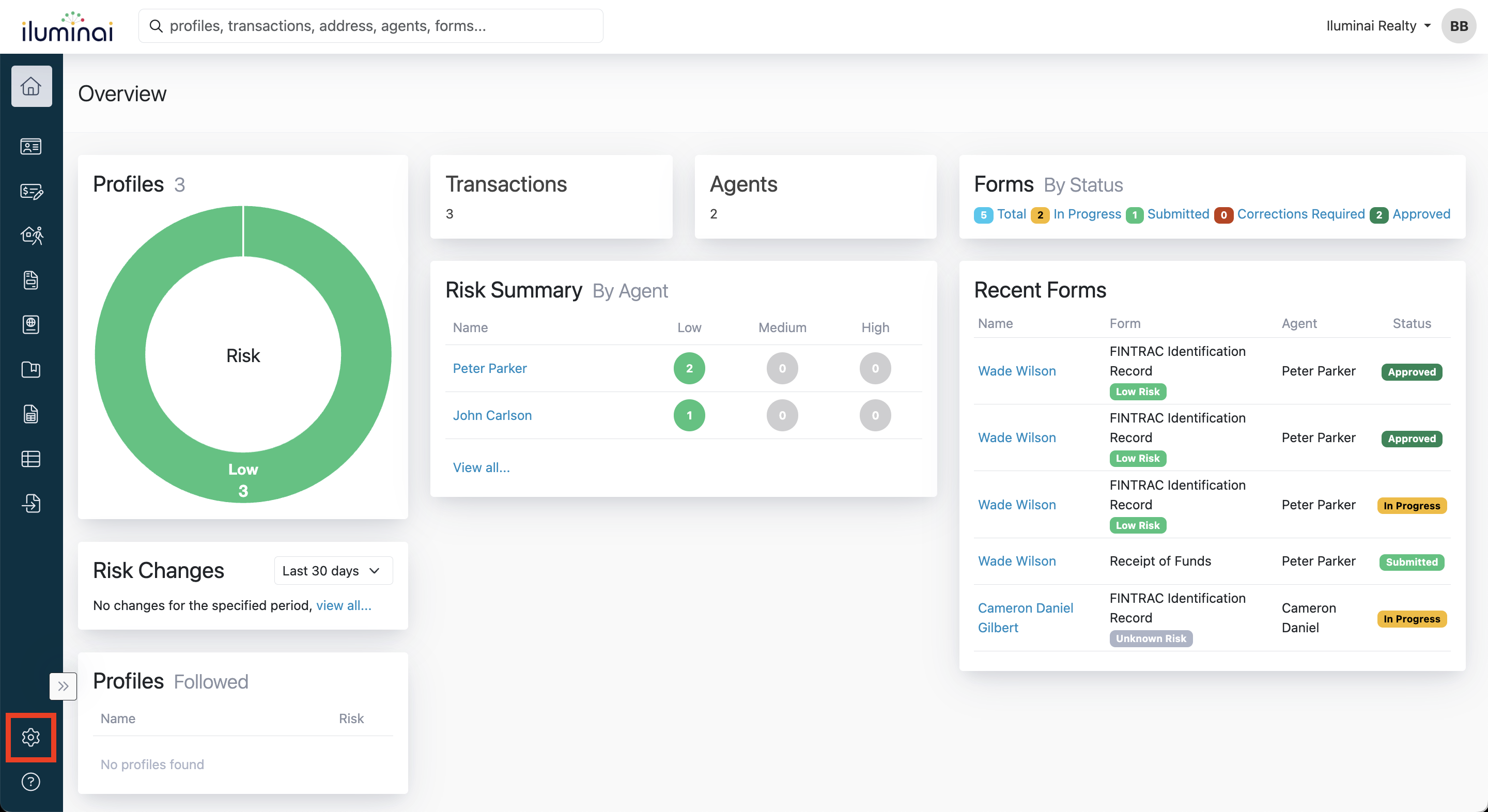
Task: Open the home overview sidebar icon
Action: pos(31,87)
